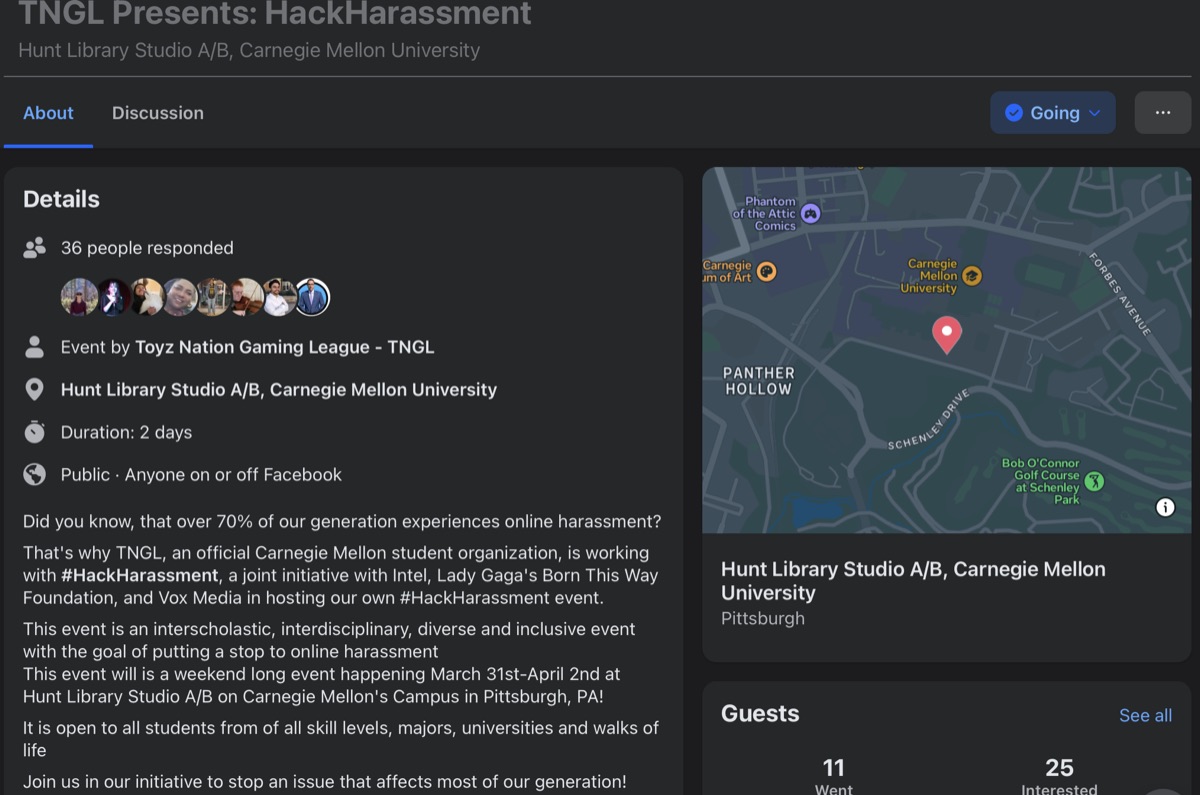
Task: Click the Panther Hollow map label
Action: point(759,381)
